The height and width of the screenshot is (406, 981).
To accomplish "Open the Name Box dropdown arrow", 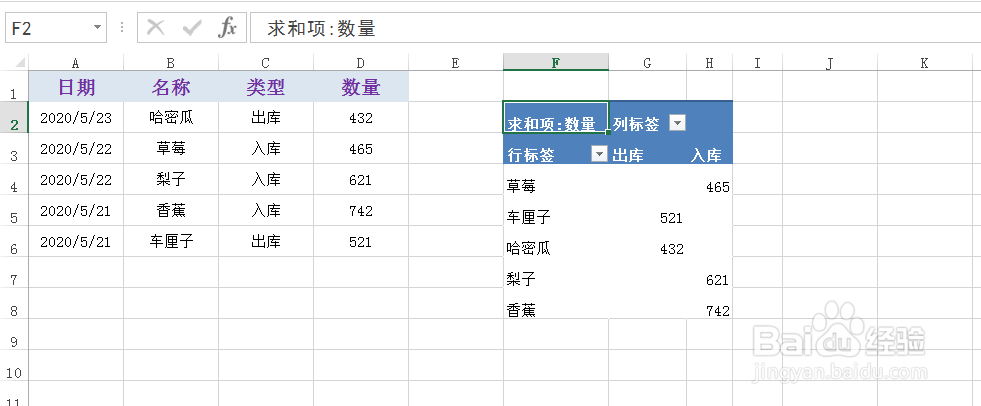I will click(x=97, y=28).
